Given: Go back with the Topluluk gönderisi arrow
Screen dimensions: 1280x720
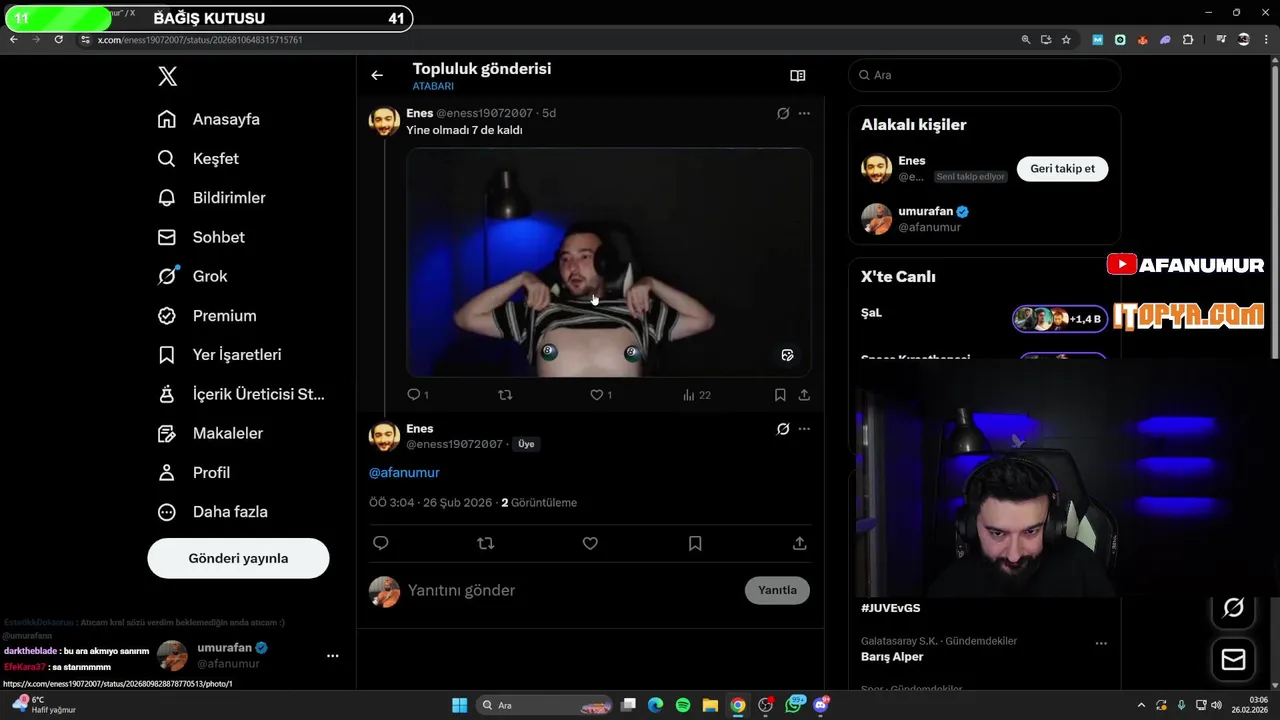Looking at the screenshot, I should click(x=377, y=75).
